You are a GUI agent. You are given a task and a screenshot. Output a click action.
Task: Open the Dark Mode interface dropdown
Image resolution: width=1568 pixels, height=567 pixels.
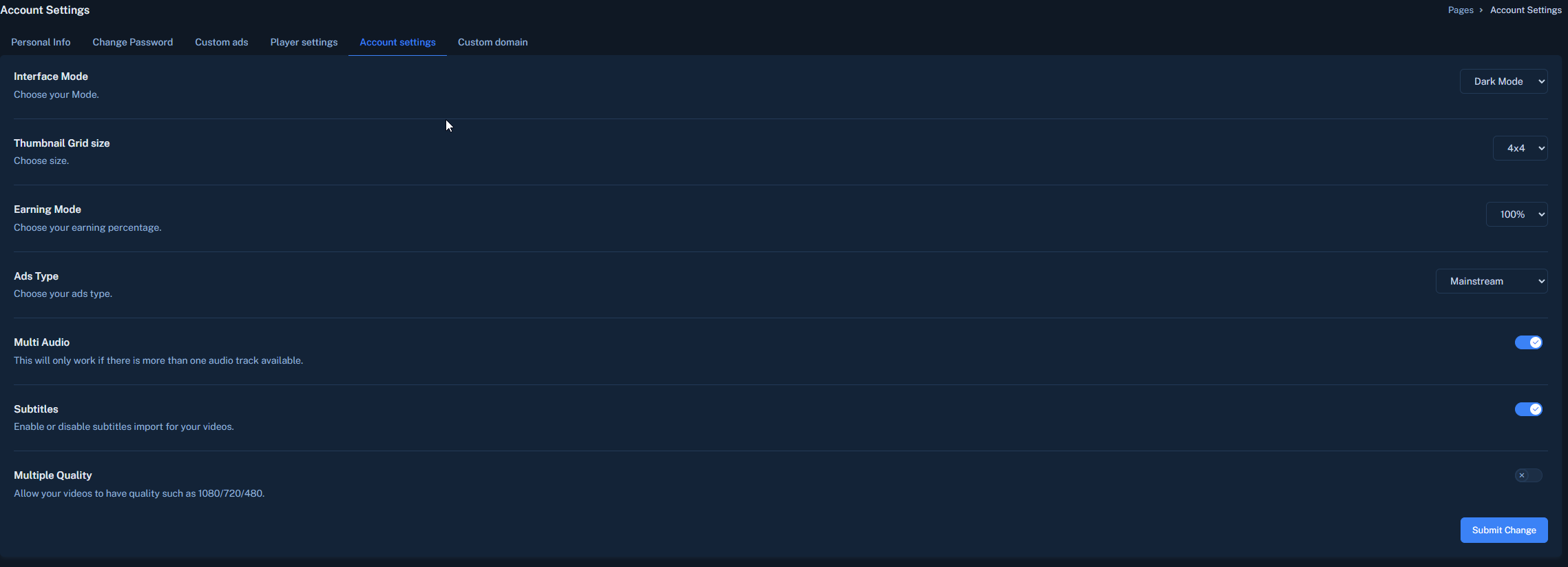tap(1503, 81)
